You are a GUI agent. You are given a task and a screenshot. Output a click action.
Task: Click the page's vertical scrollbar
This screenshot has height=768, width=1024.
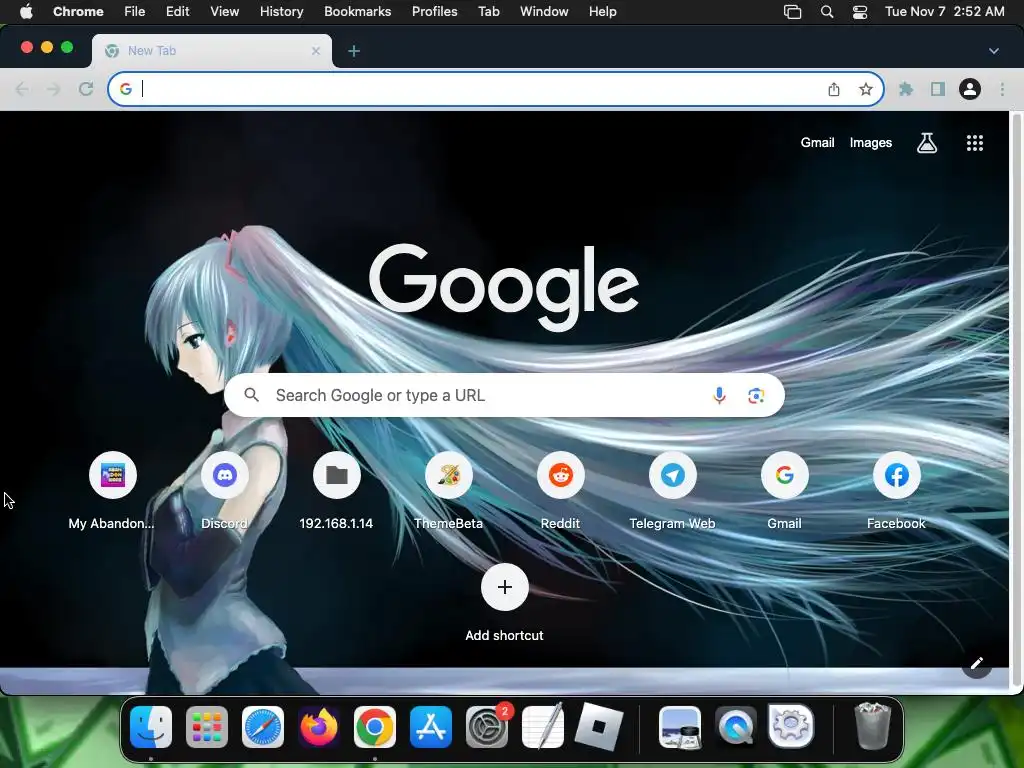click(x=1016, y=400)
